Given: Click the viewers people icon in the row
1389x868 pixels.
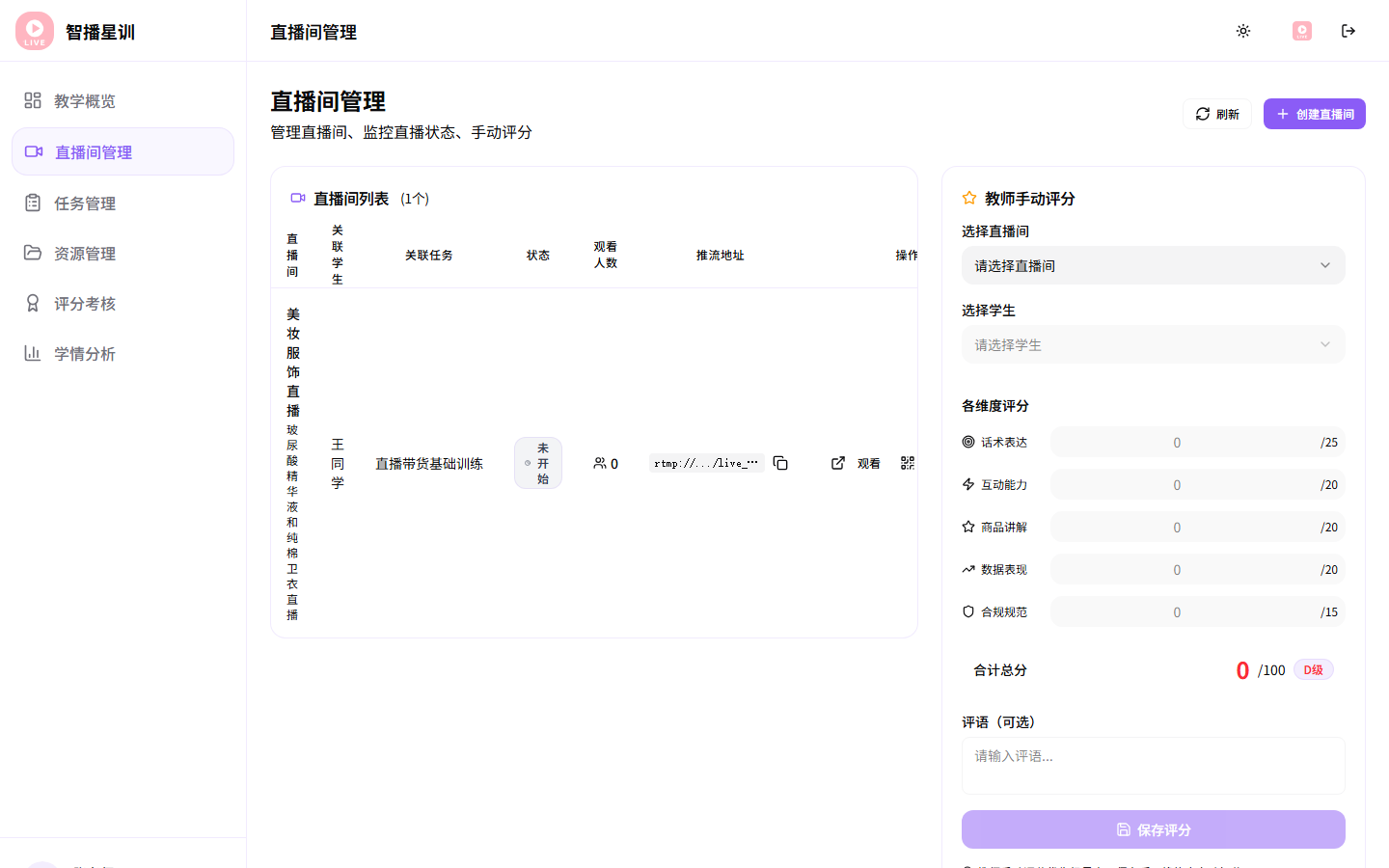Looking at the screenshot, I should (x=600, y=463).
